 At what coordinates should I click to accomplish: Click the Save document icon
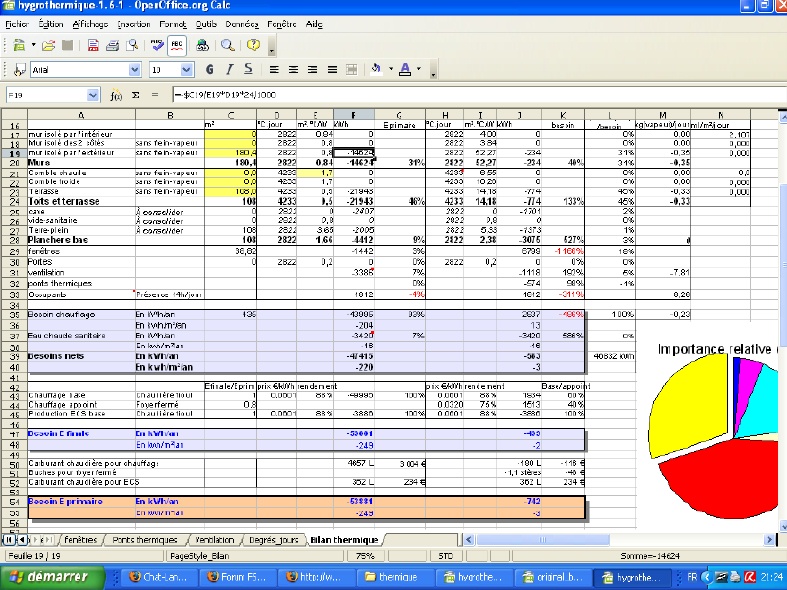coord(67,46)
